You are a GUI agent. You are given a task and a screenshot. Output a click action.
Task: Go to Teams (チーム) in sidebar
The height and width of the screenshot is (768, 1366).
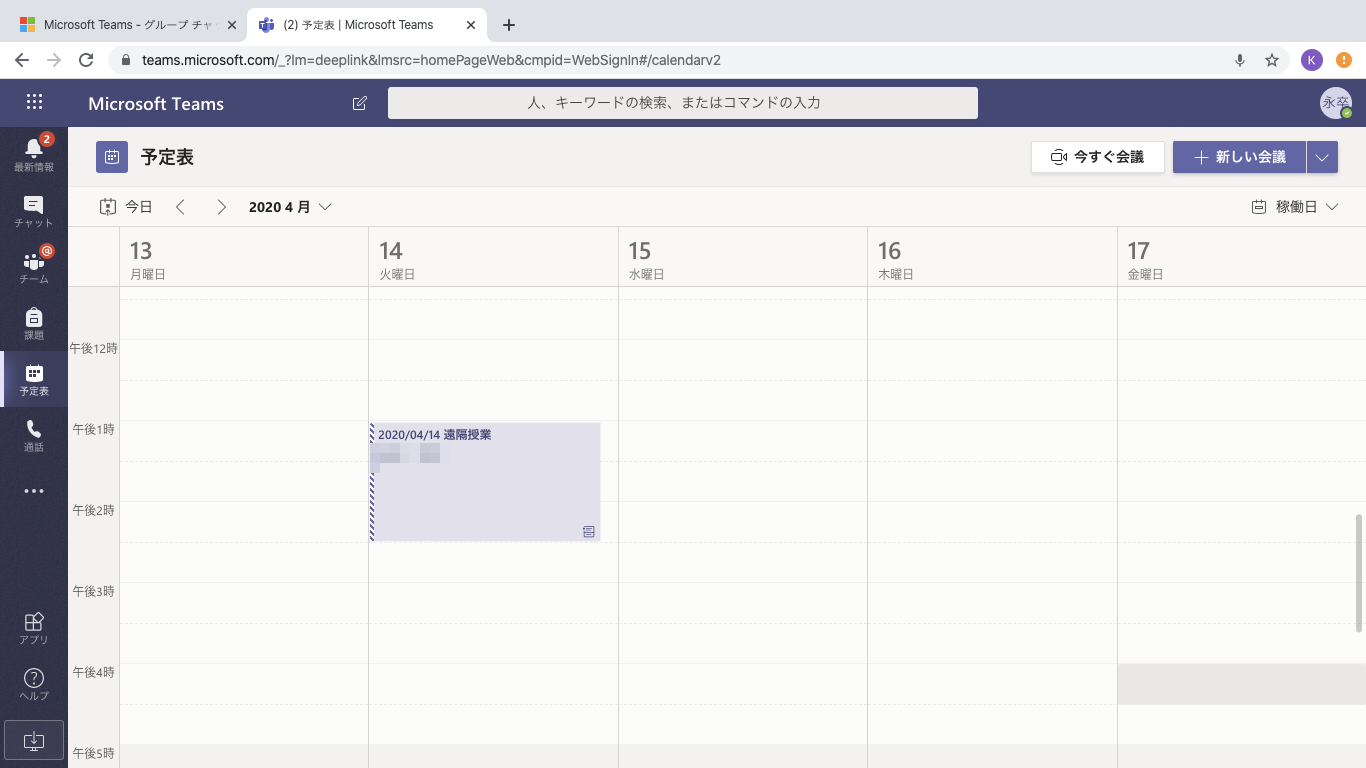click(x=34, y=266)
